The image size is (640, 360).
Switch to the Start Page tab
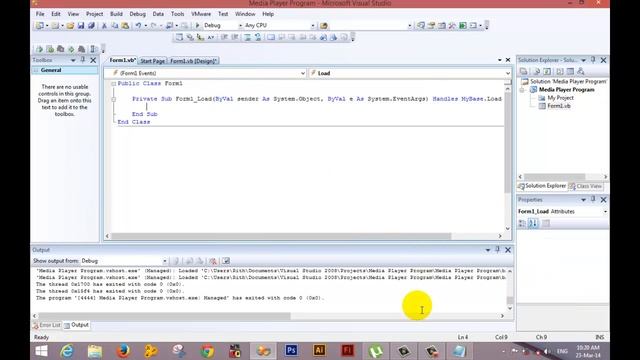pos(153,61)
